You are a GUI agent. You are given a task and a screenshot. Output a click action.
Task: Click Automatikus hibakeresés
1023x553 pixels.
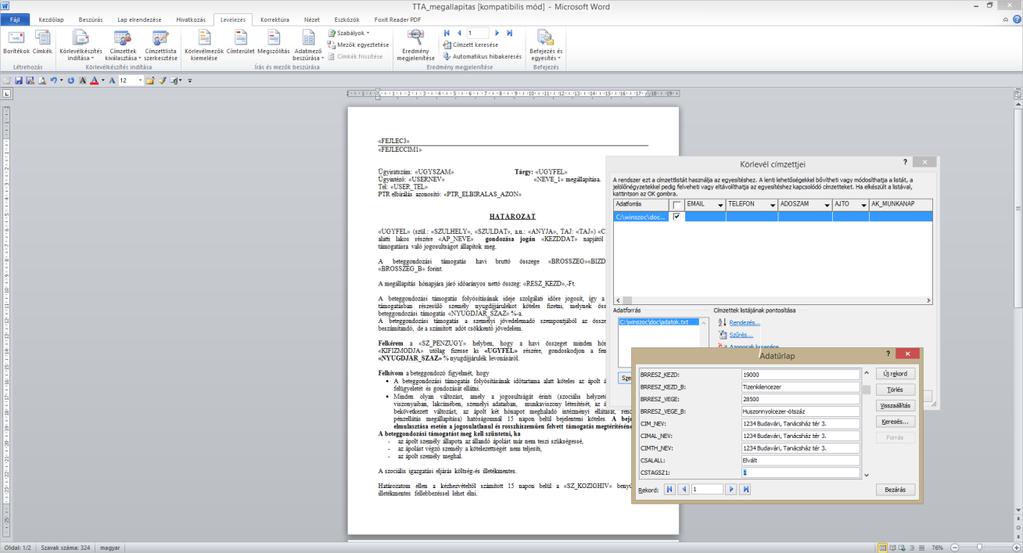pyautogui.click(x=482, y=57)
